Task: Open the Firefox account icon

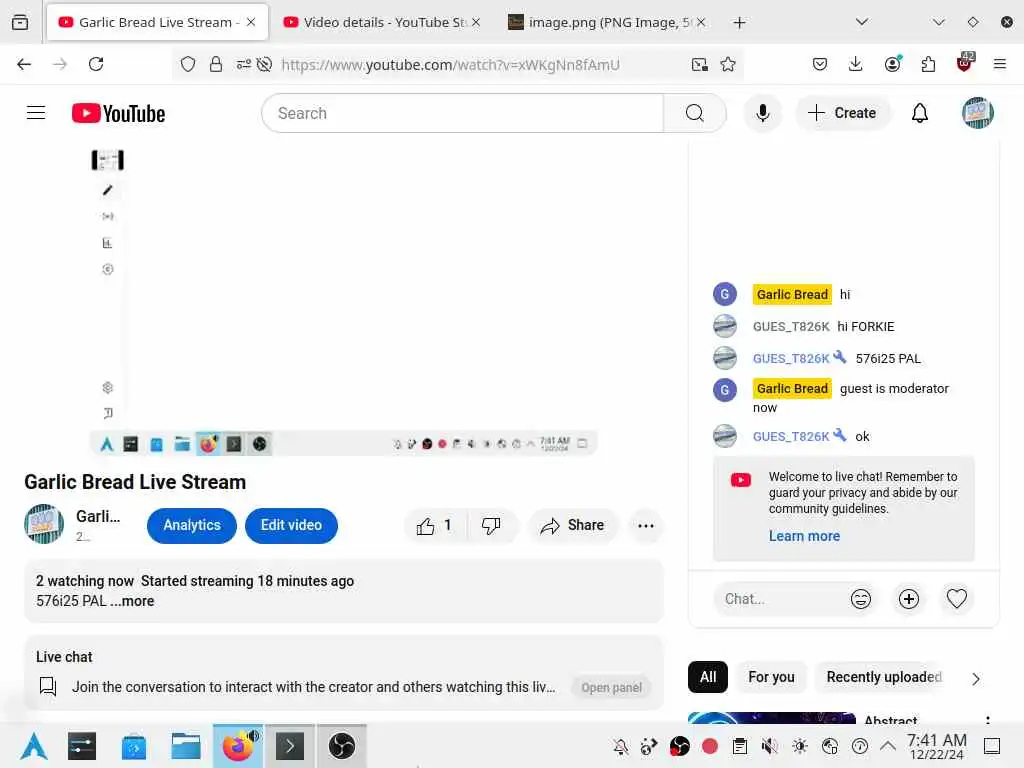Action: coord(893,64)
